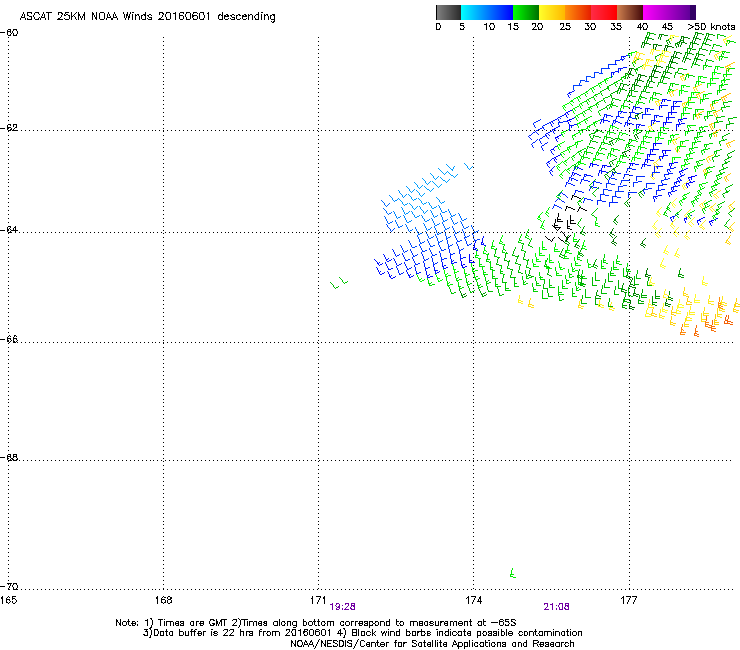Click latitude label -60
The image size is (740, 650).
[x=9, y=33]
